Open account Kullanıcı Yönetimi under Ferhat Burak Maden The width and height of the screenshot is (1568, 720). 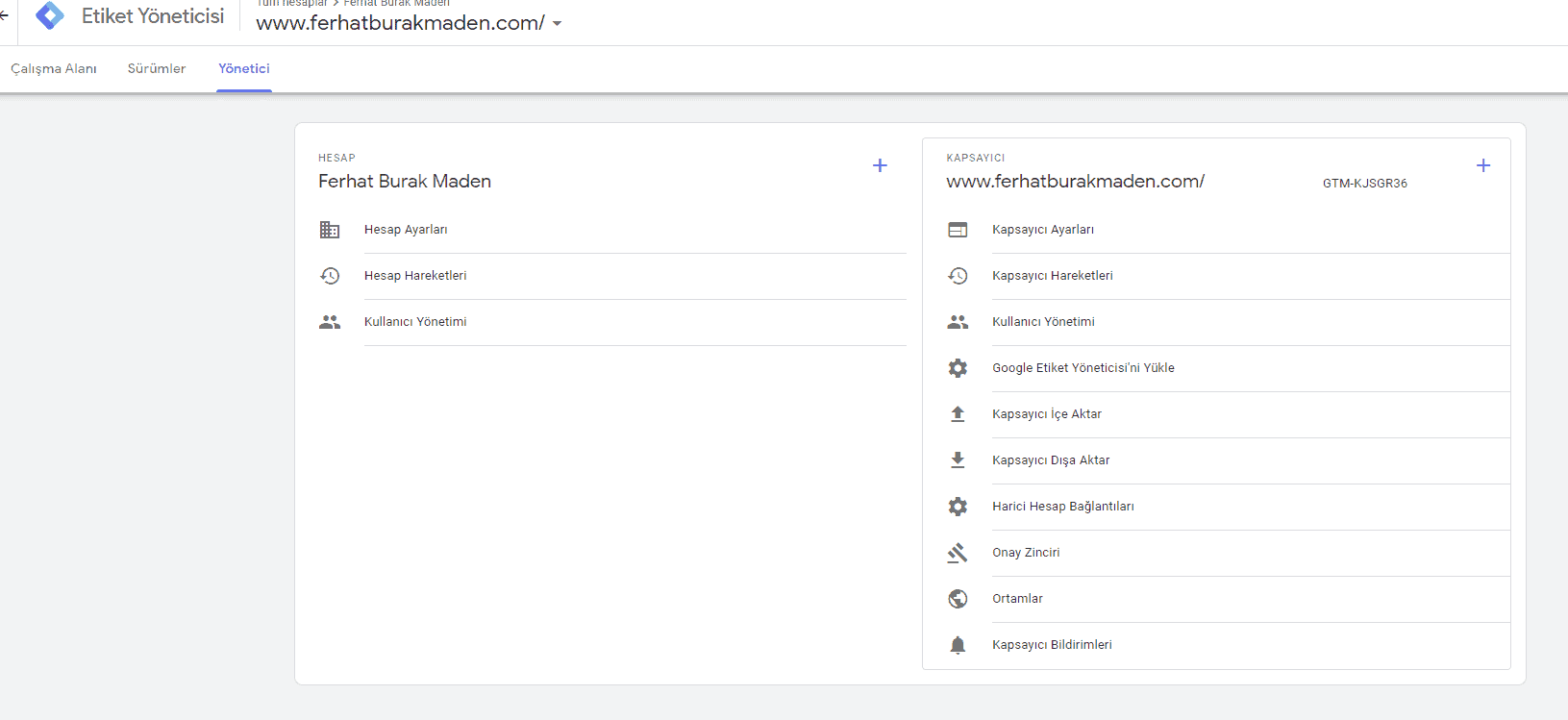click(x=415, y=322)
